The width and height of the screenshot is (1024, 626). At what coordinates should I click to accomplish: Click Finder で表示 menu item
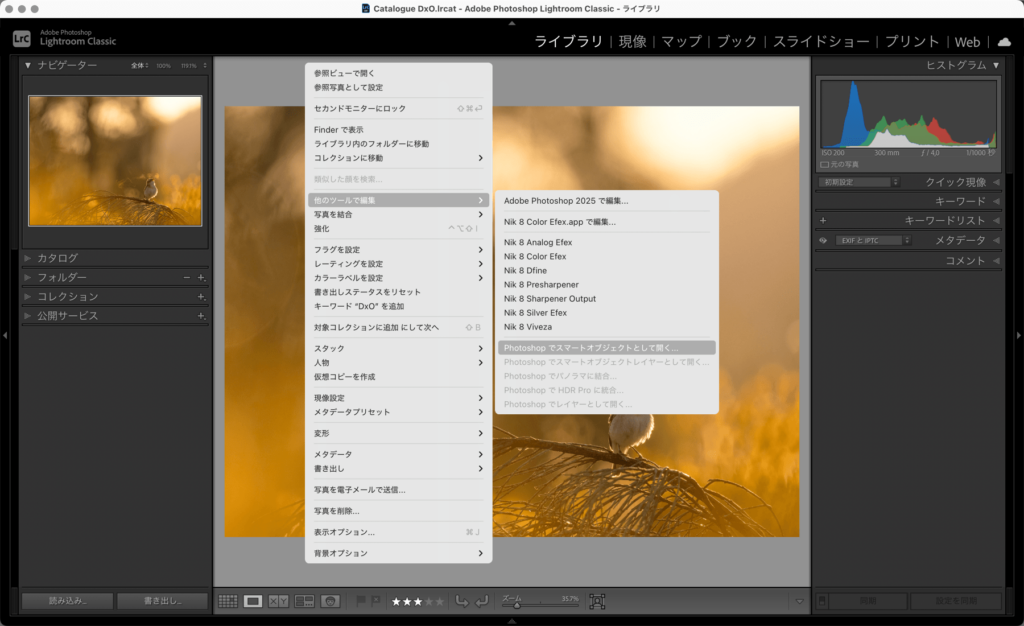[398, 130]
